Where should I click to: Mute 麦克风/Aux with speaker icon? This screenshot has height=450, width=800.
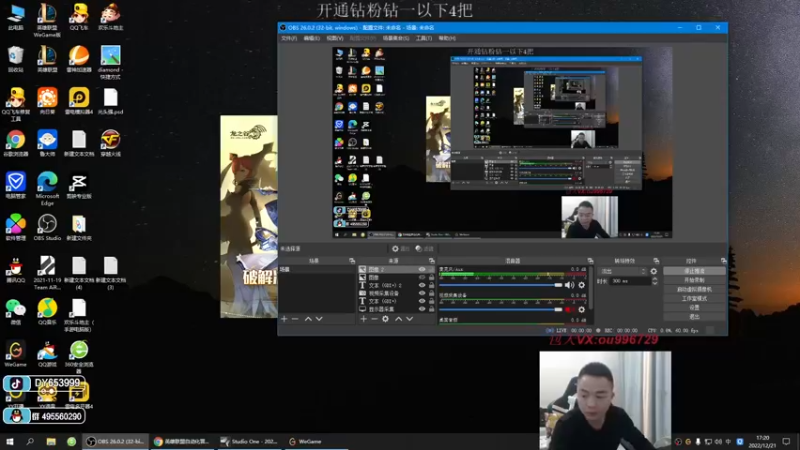tap(569, 285)
